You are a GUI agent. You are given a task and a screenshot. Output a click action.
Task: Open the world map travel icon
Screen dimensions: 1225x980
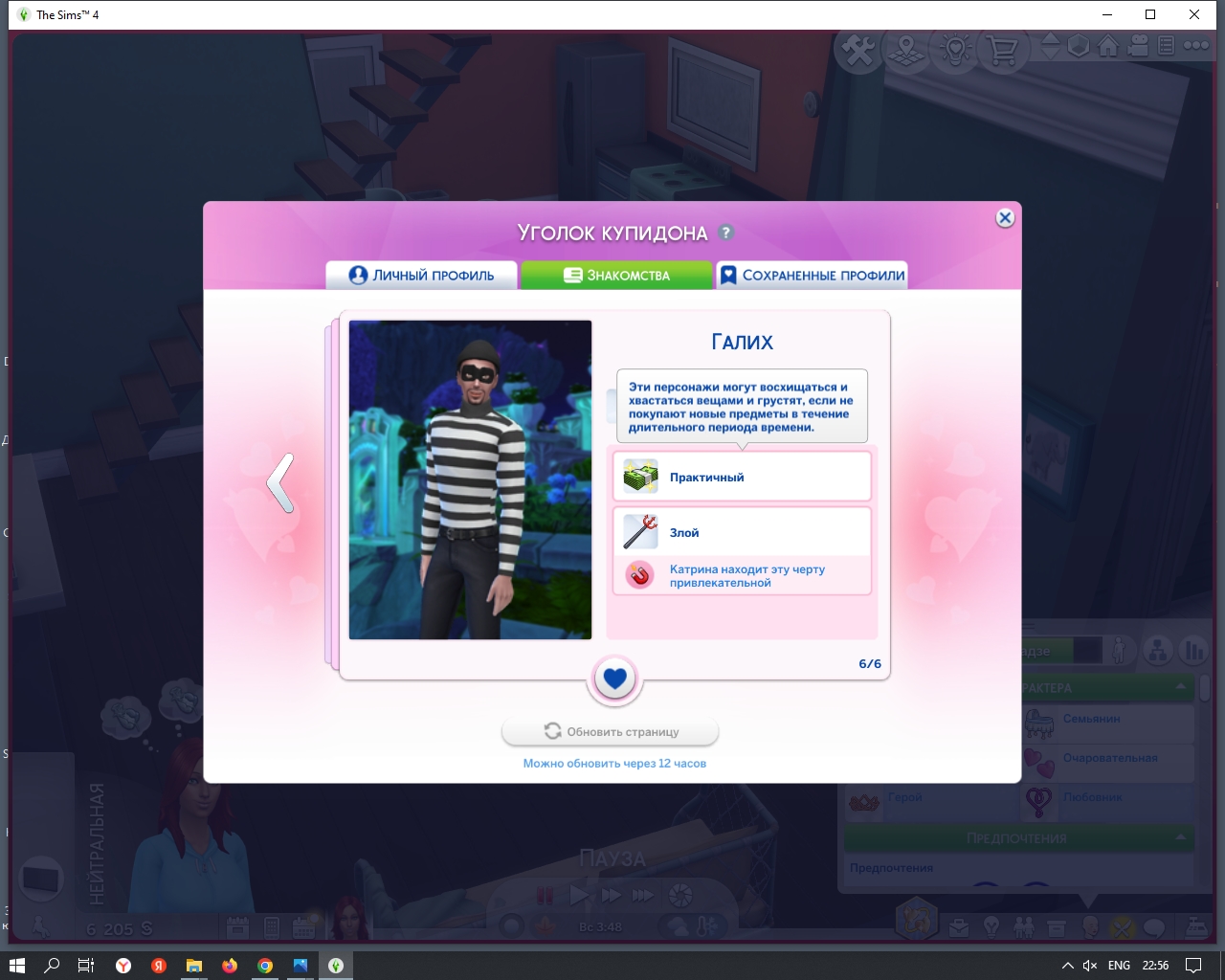906,50
